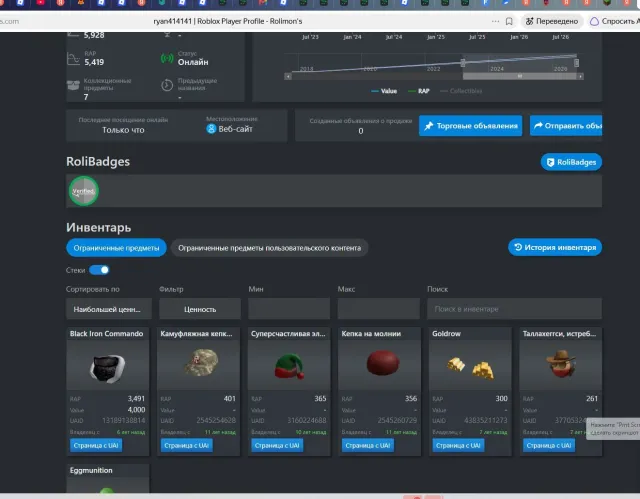
Task: Open the Спросить assistant button
Action: click(614, 21)
